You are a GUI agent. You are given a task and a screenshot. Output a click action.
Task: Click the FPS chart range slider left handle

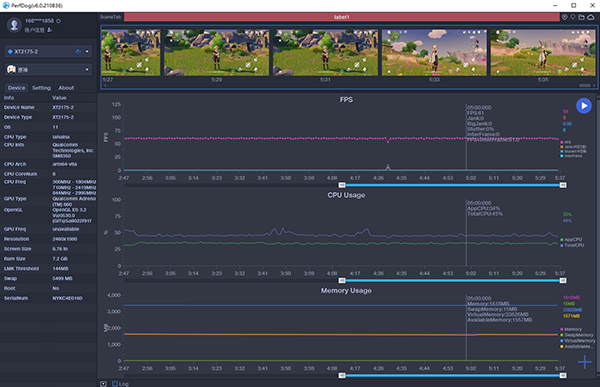pos(342,185)
